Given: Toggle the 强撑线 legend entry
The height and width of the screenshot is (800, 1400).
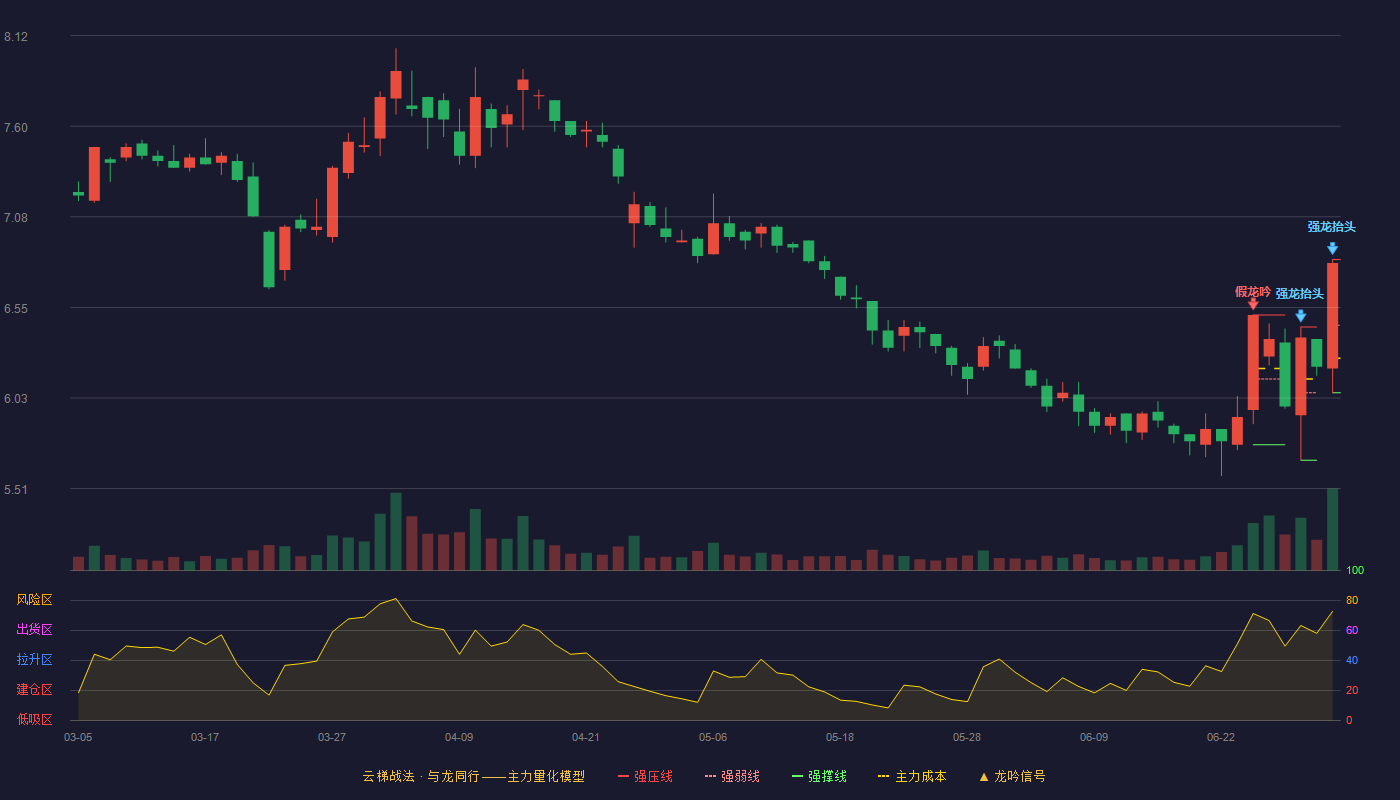Looking at the screenshot, I should pyautogui.click(x=819, y=776).
